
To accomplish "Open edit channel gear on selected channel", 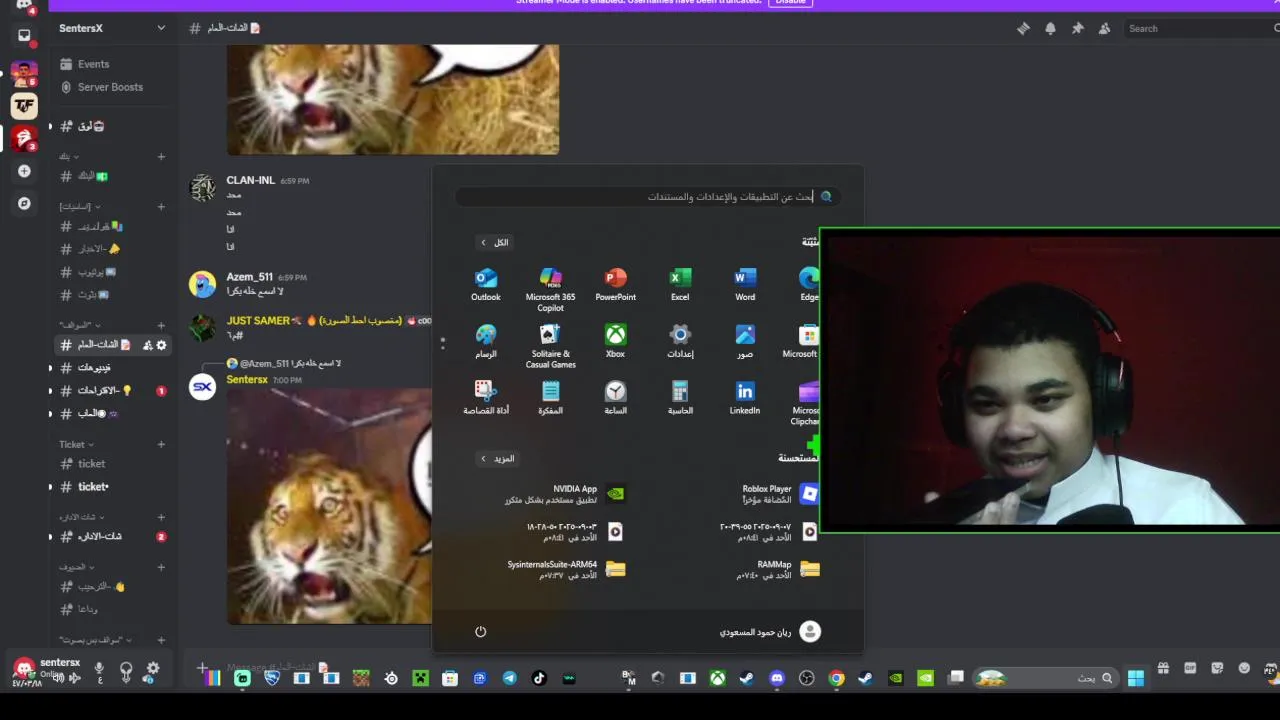I will (x=161, y=345).
